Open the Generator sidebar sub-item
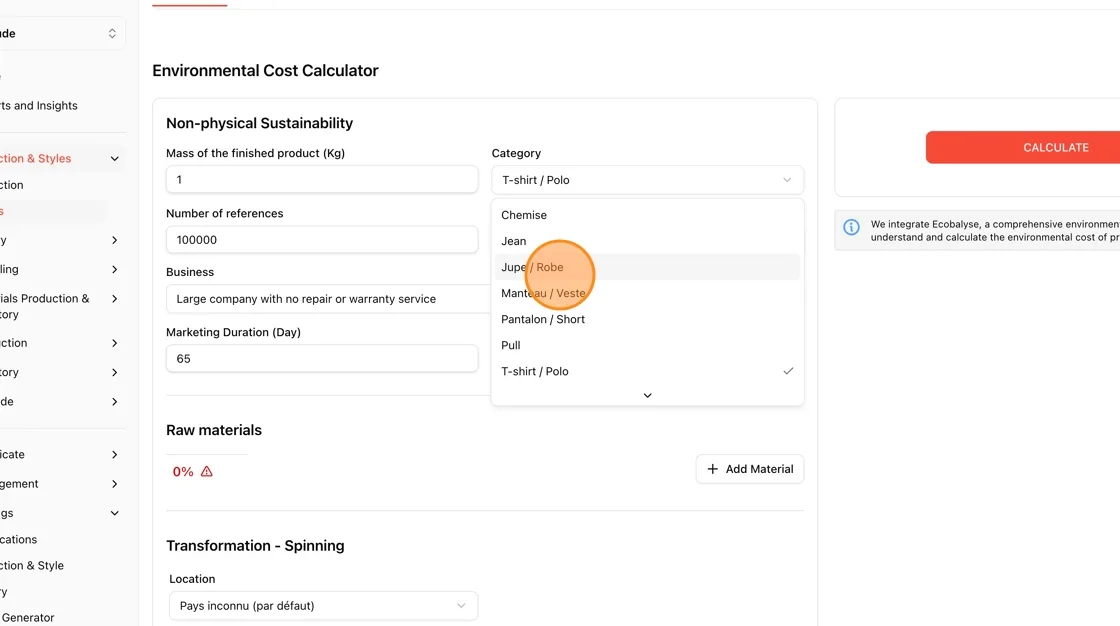 (x=27, y=617)
